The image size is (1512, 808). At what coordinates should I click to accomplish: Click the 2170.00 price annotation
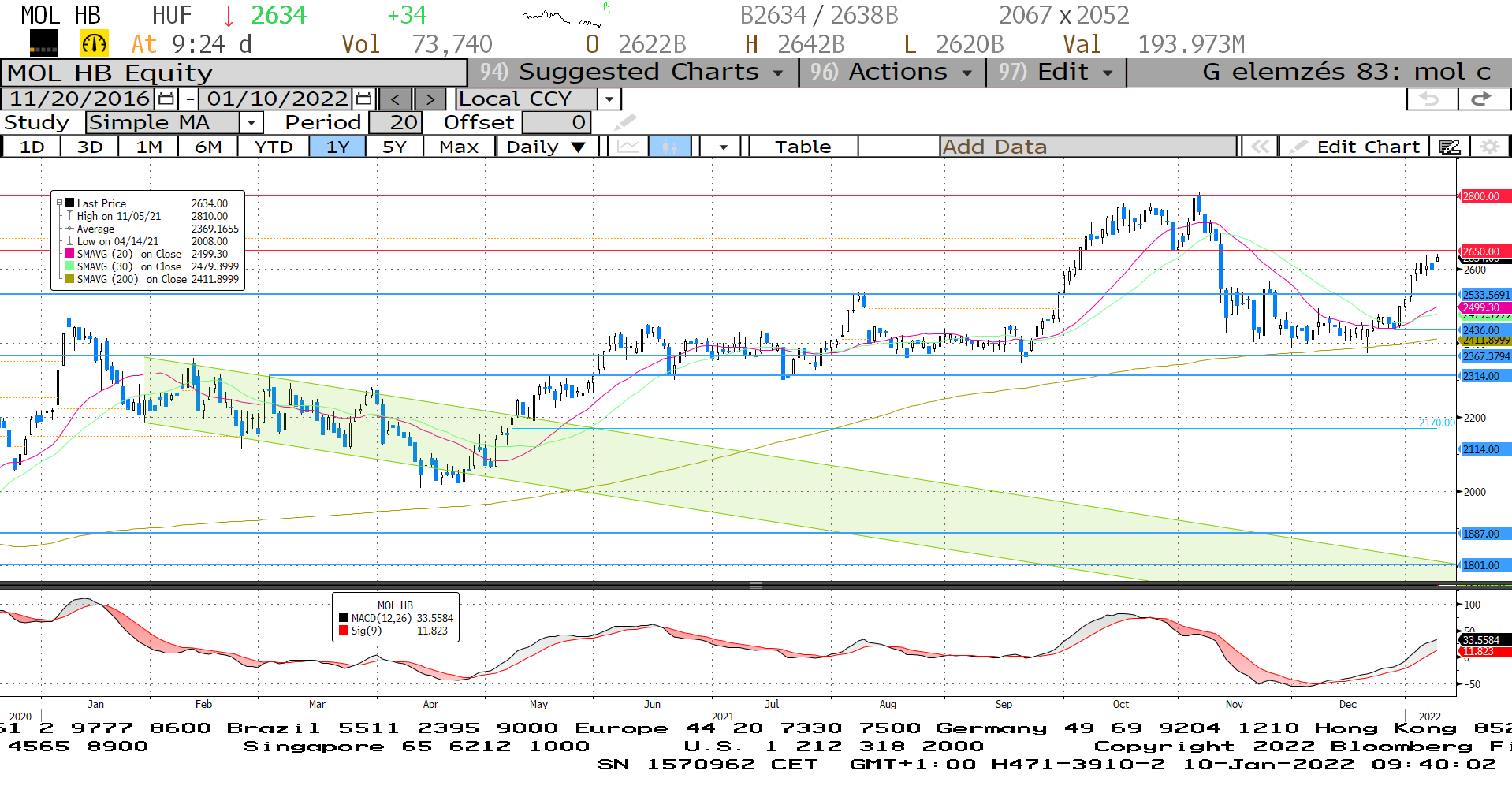click(1436, 423)
